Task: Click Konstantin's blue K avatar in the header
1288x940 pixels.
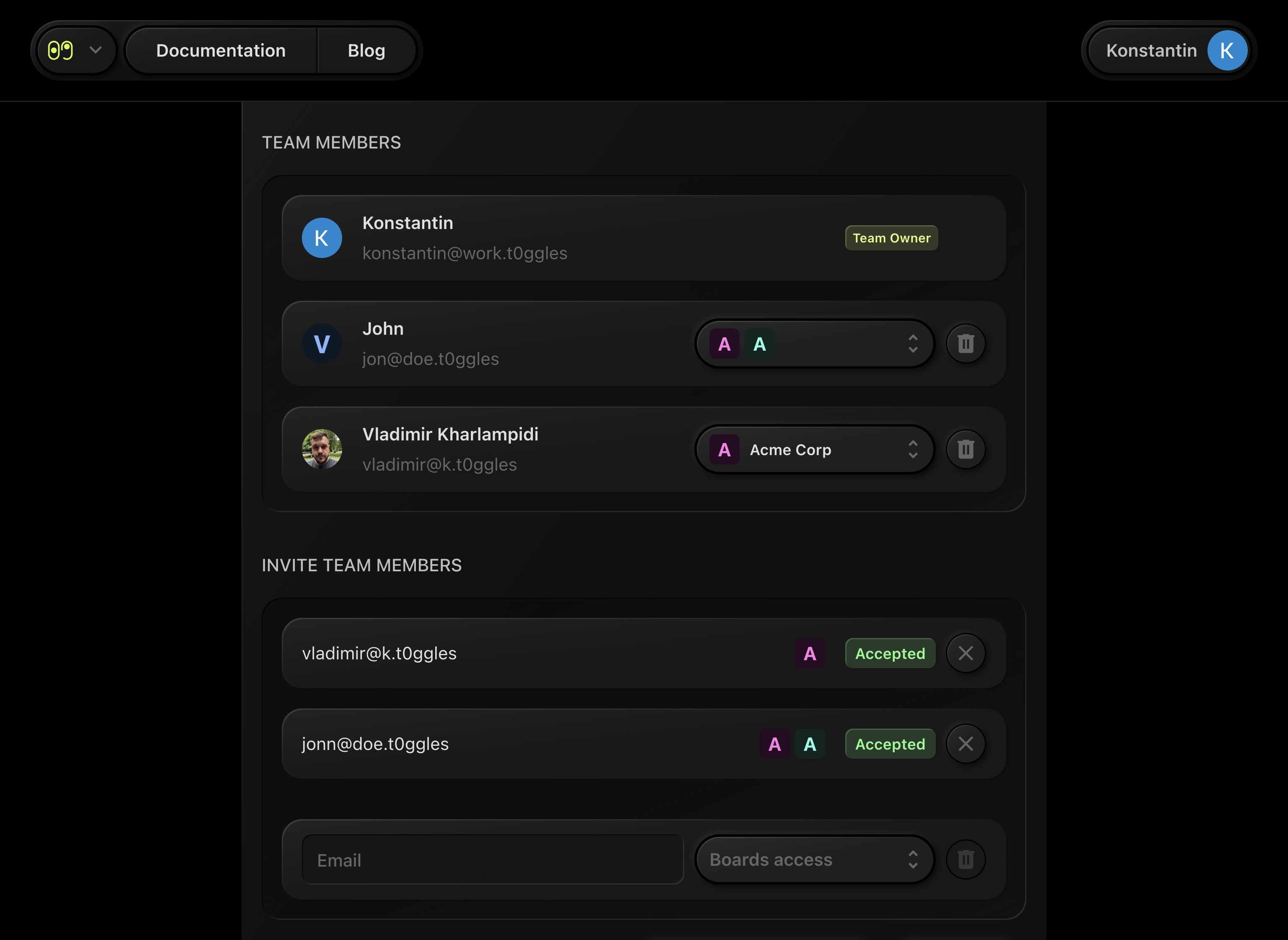Action: point(1227,51)
